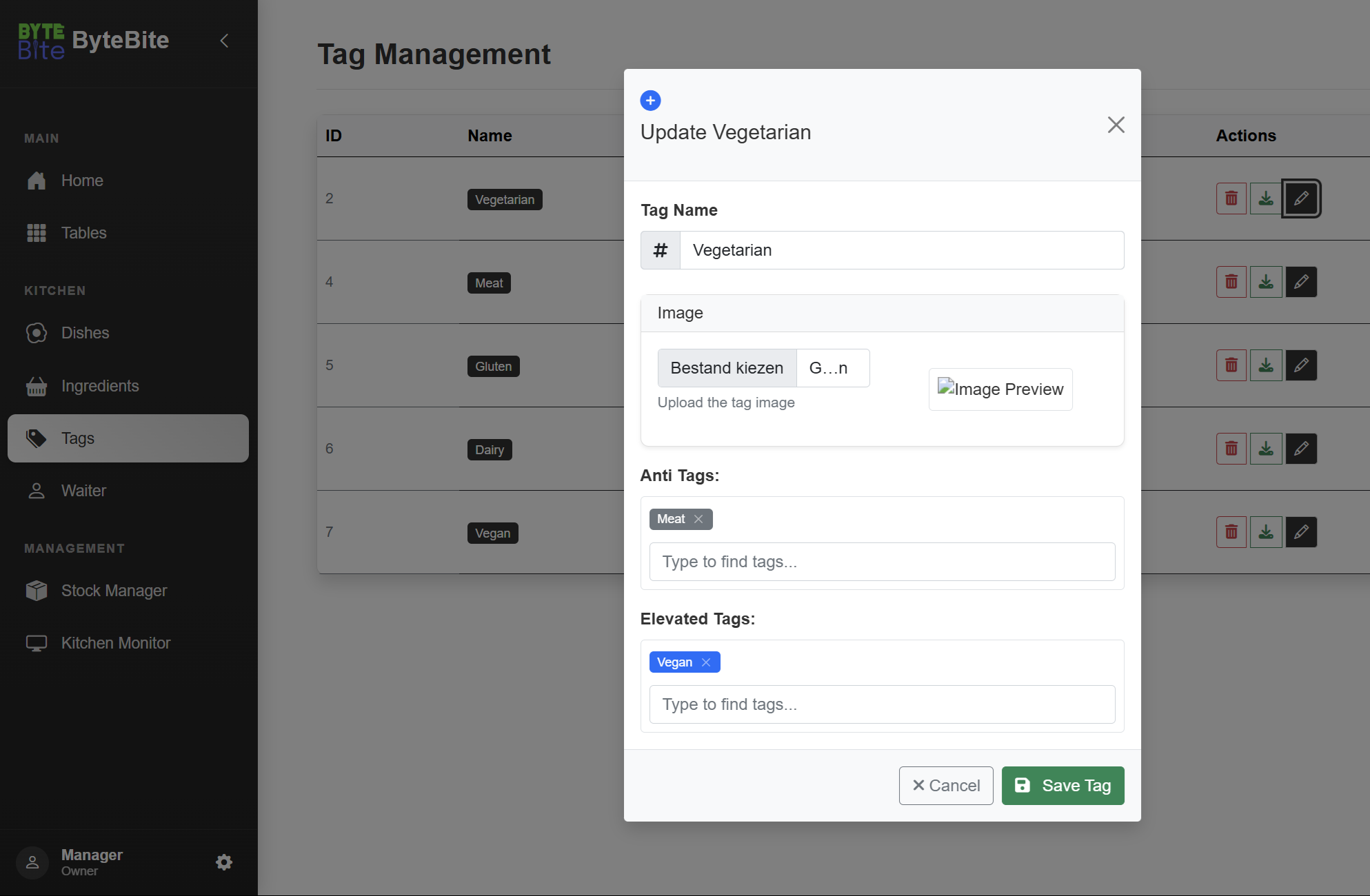Image resolution: width=1370 pixels, height=896 pixels.
Task: Open Dishes in the sidebar
Action: pos(85,333)
